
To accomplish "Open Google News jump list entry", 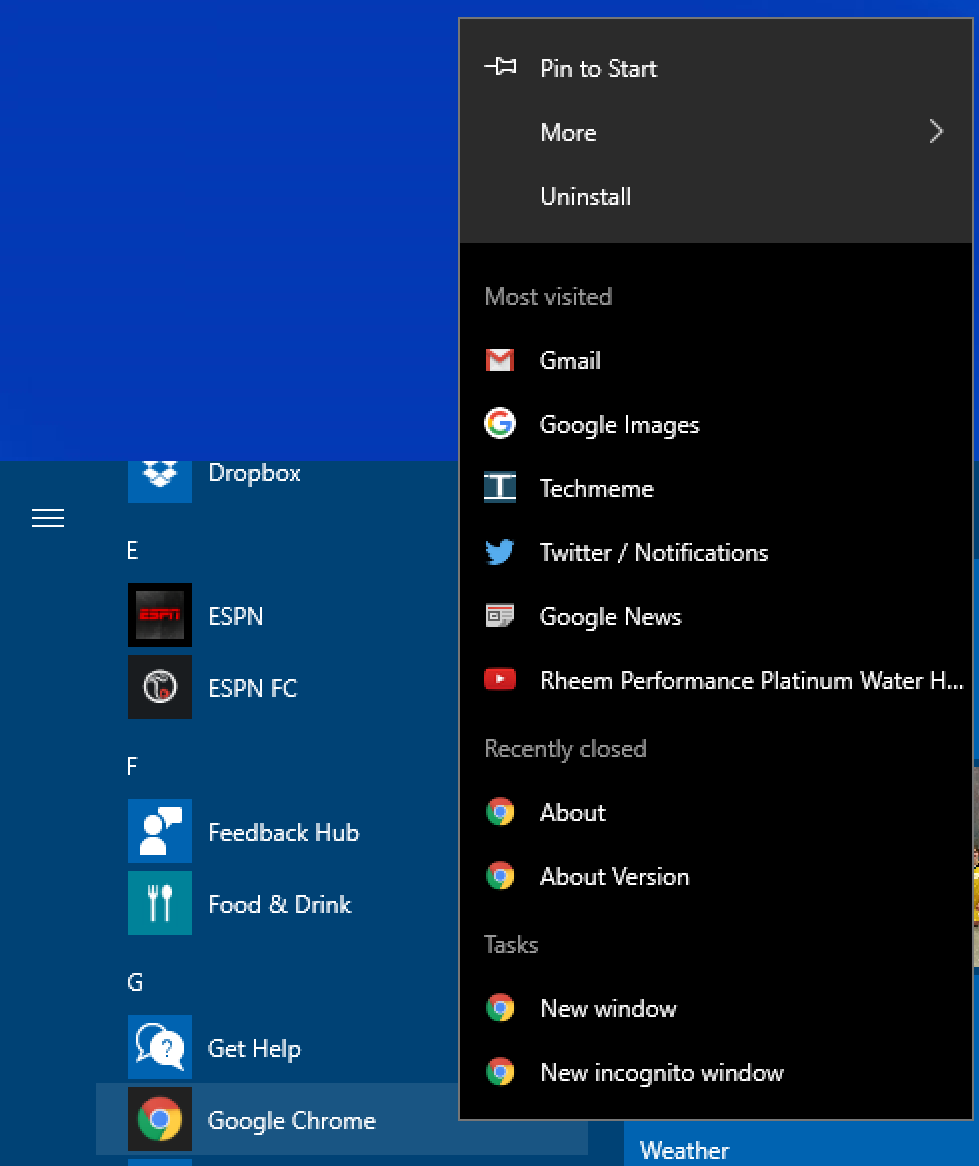I will pos(715,616).
